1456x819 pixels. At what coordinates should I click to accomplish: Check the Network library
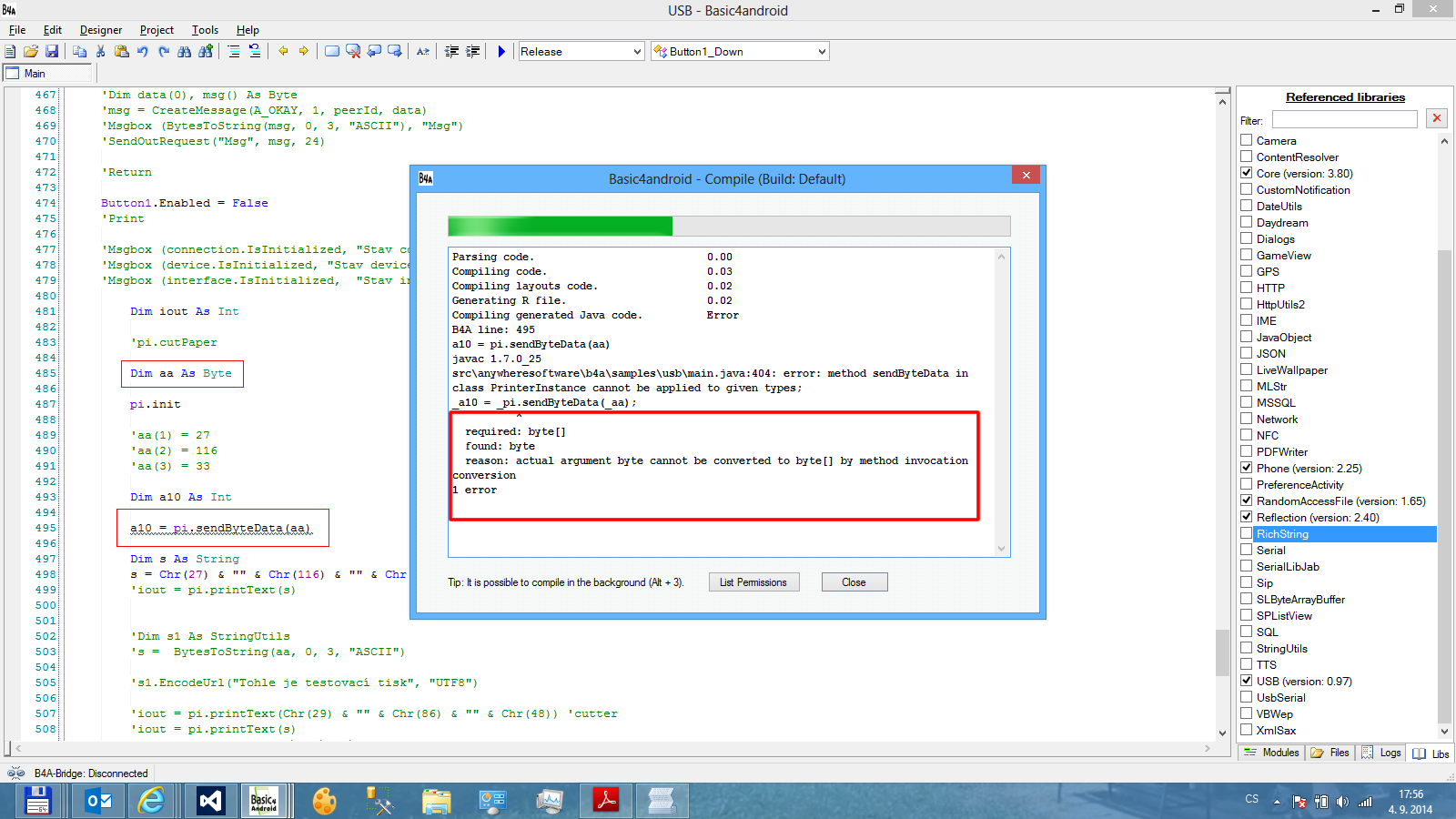(x=1247, y=419)
